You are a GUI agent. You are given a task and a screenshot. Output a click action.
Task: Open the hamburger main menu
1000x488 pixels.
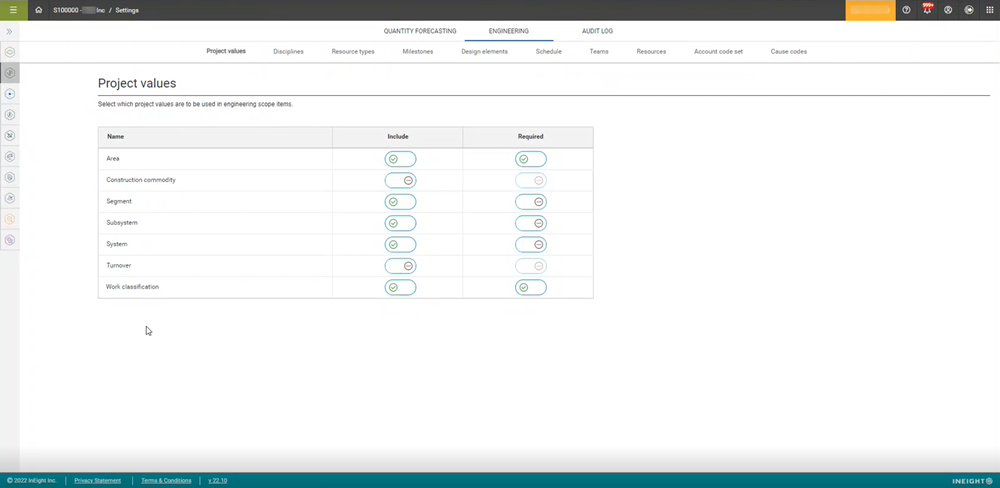pos(13,10)
